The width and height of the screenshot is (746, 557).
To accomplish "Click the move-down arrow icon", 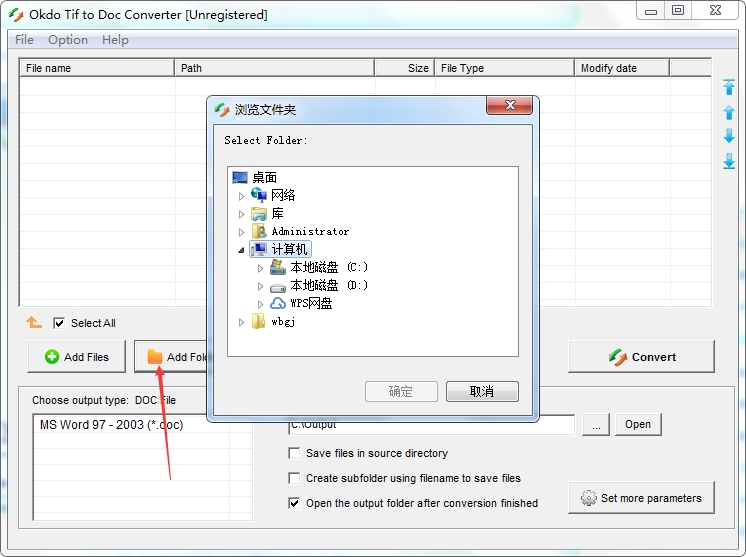I will point(728,136).
